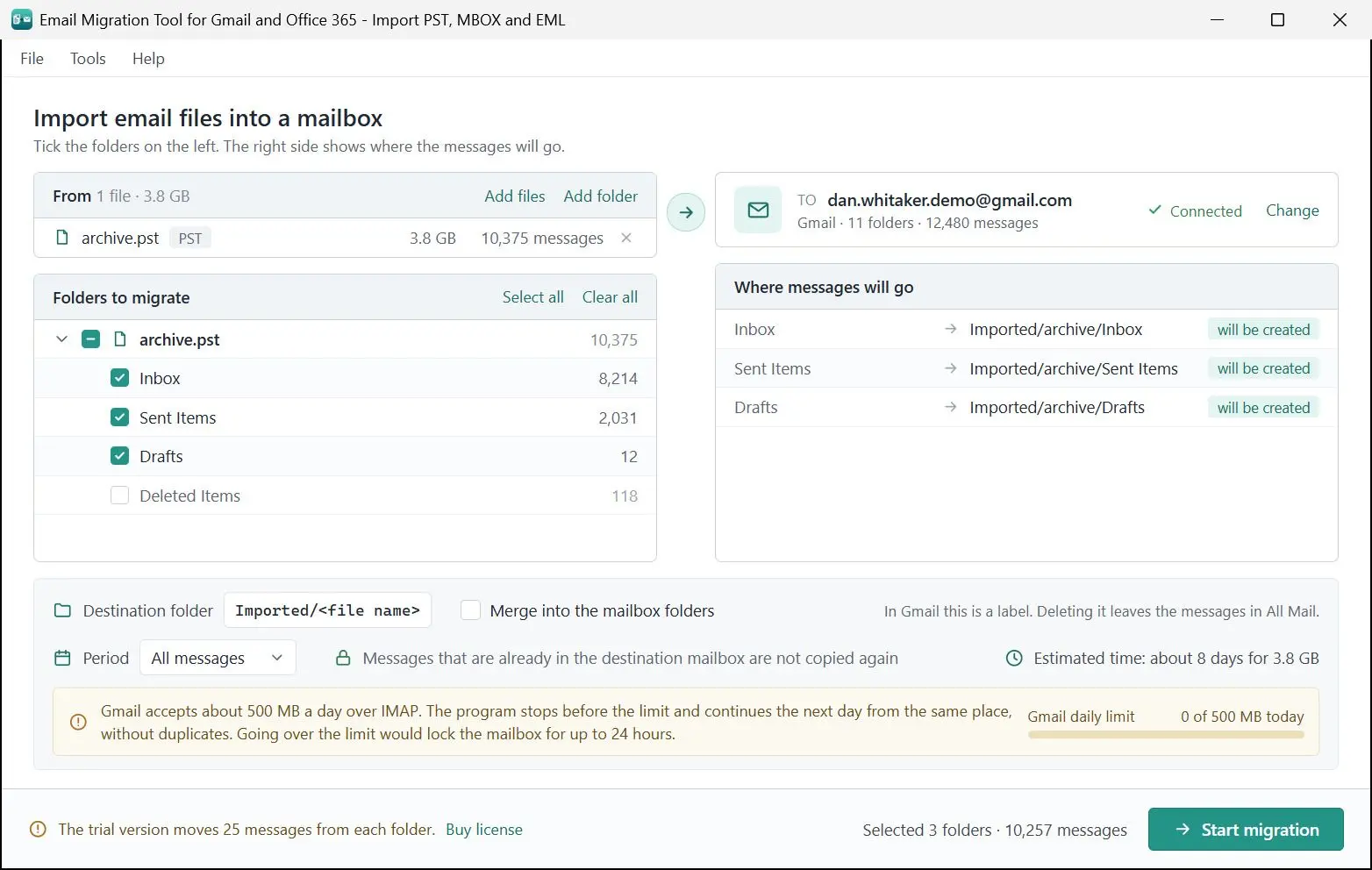
Task: Click the arrow in the Drafts mapping row
Action: tap(950, 407)
